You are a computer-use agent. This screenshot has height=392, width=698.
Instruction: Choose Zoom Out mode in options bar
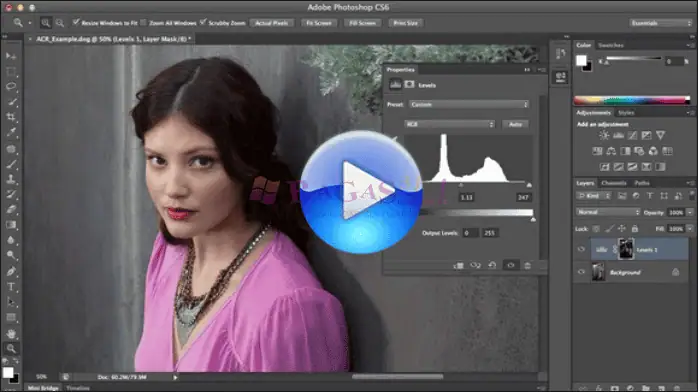(60, 23)
